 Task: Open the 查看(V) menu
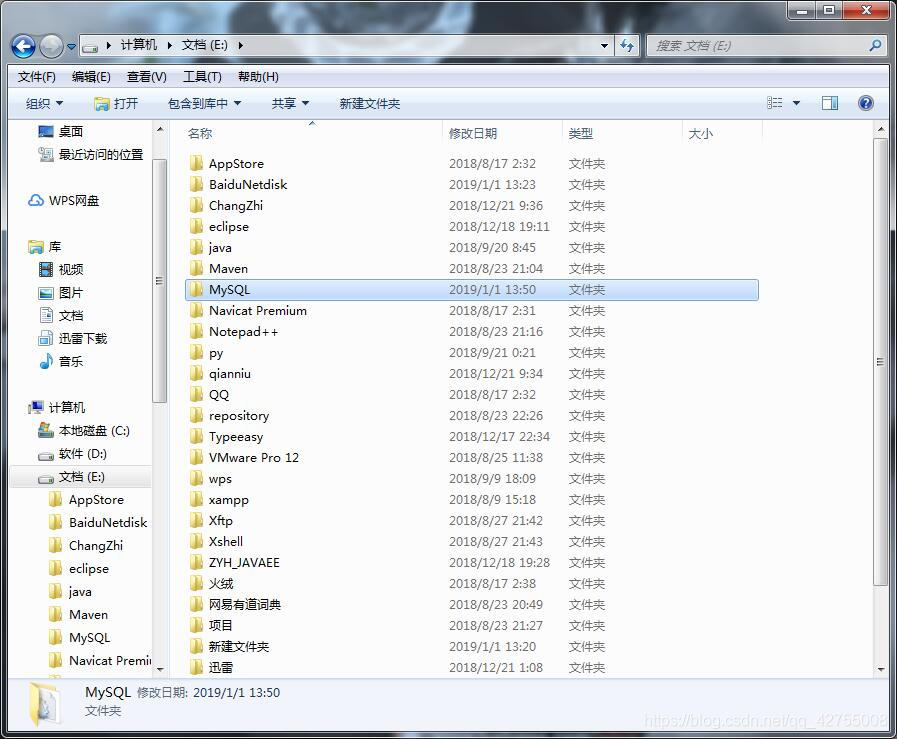[146, 77]
